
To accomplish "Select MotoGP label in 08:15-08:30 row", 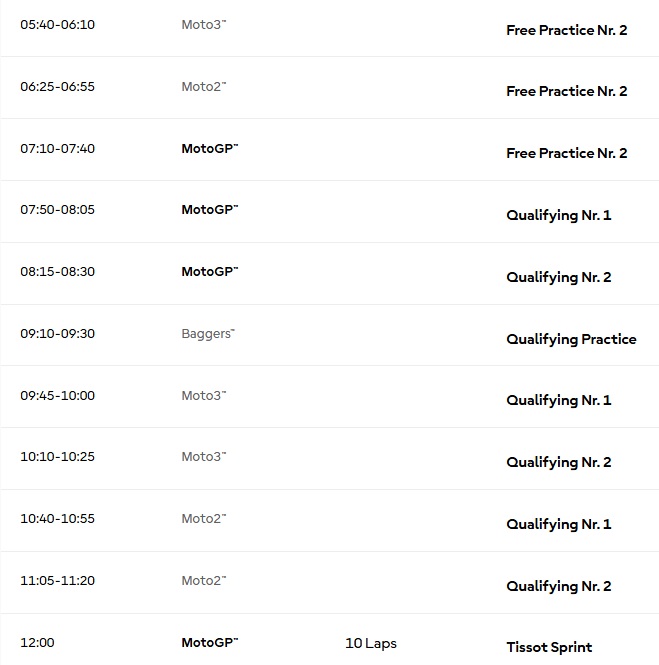I will (x=210, y=272).
